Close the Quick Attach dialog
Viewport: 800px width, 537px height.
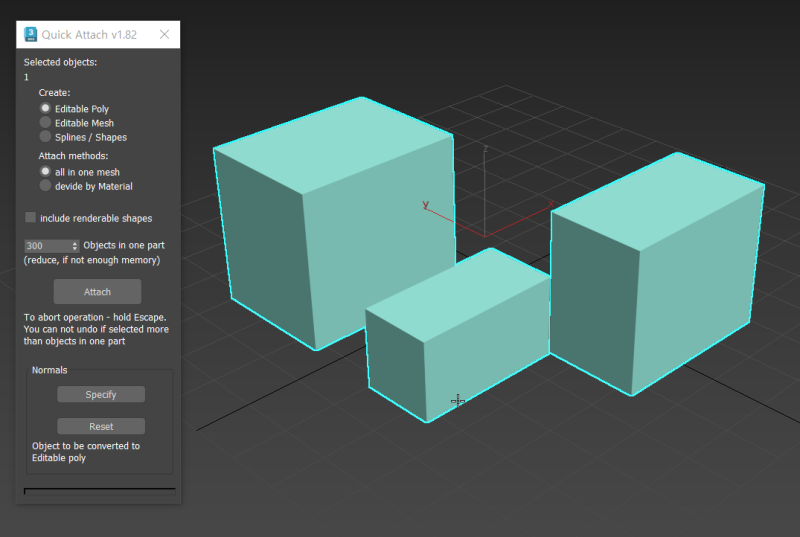[165, 34]
